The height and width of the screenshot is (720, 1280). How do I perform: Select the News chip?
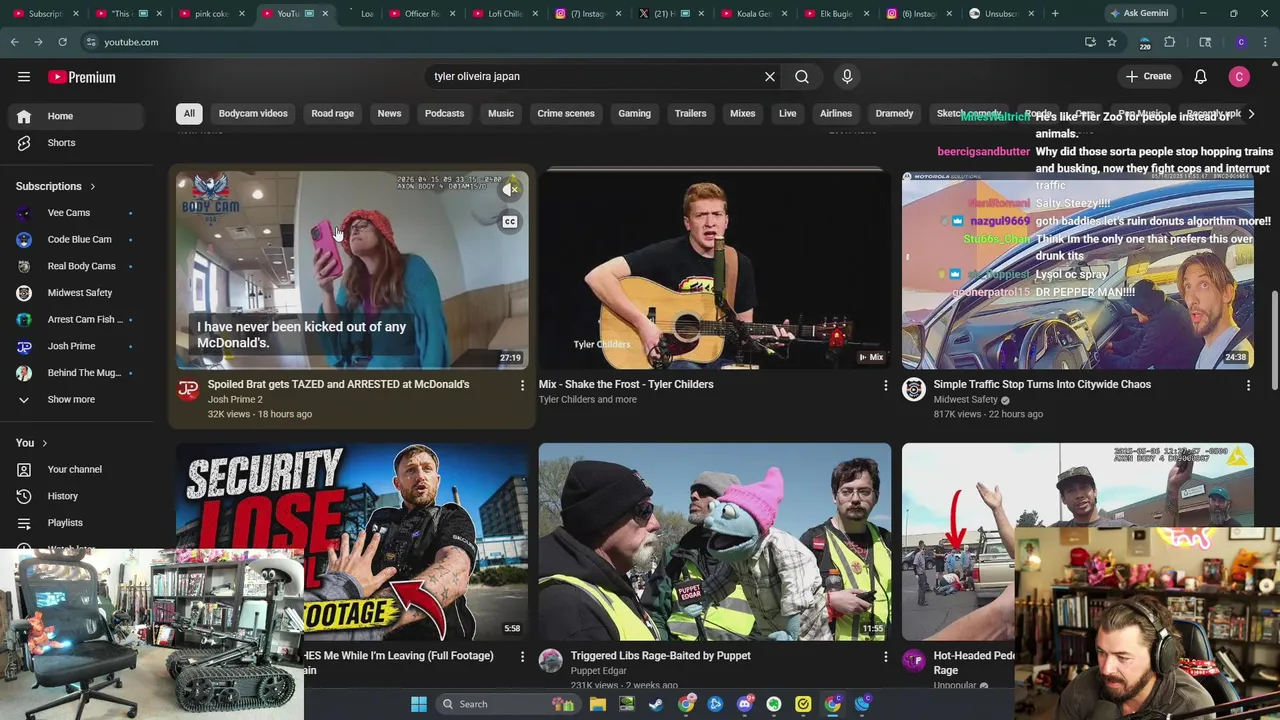click(389, 113)
